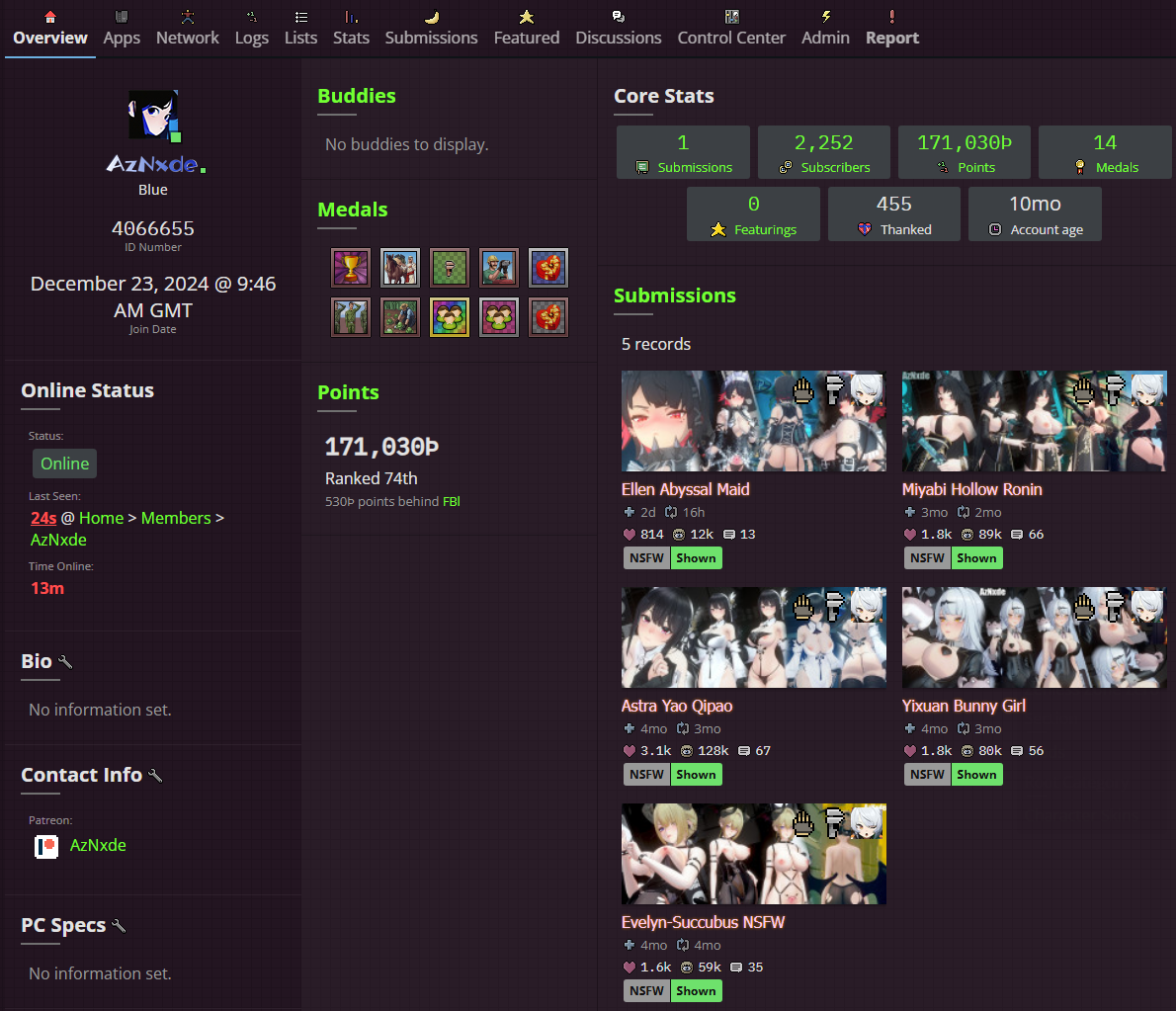Viewport: 1176px width, 1011px height.
Task: Switch to the Apps tab
Action: 122,29
